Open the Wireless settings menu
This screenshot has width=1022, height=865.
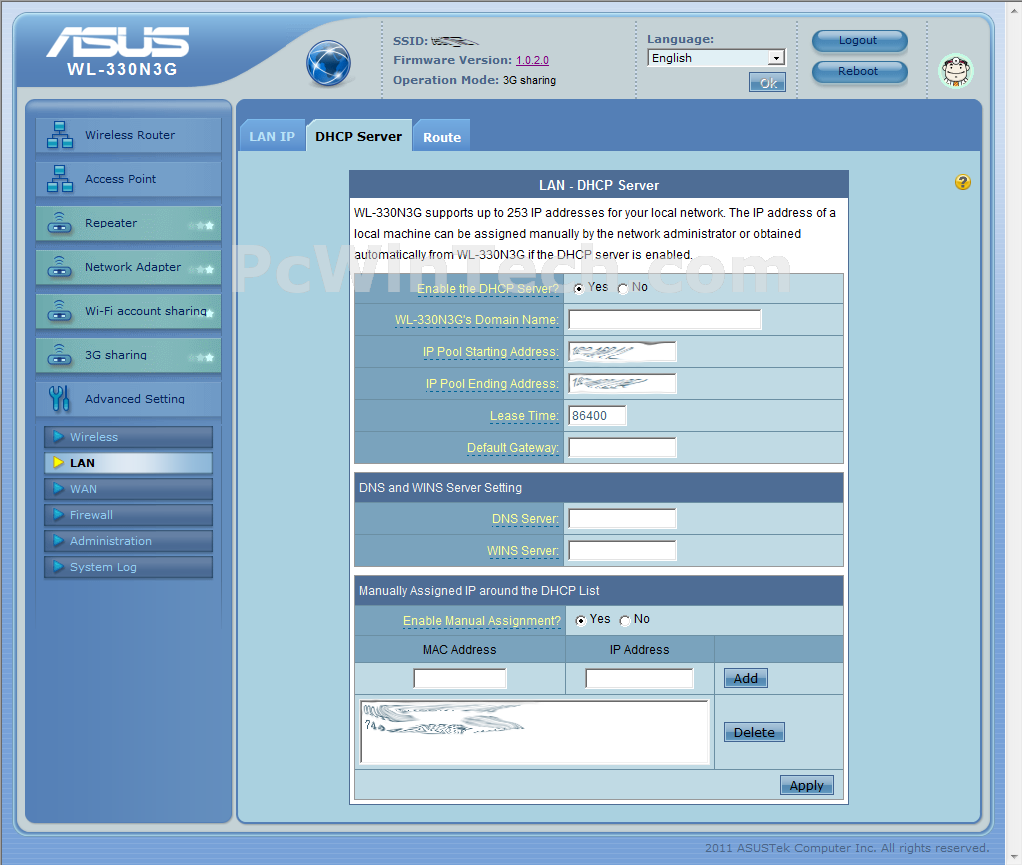(128, 437)
